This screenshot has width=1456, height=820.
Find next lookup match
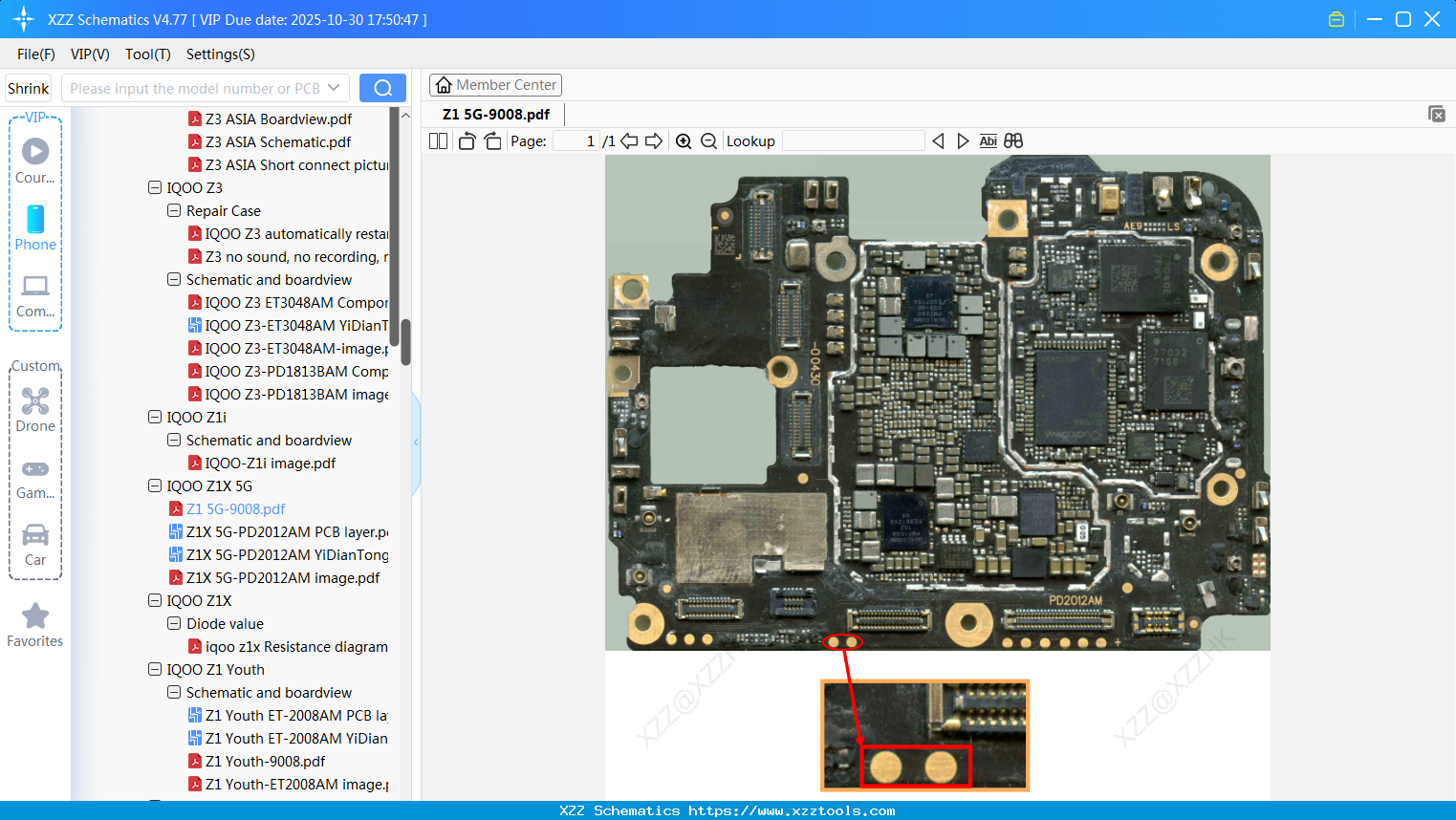tap(963, 140)
